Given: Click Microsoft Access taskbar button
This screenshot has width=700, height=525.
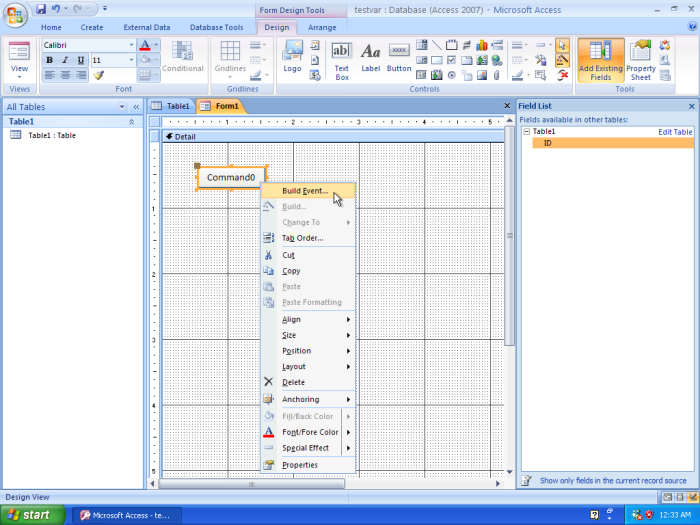Looking at the screenshot, I should [x=127, y=515].
